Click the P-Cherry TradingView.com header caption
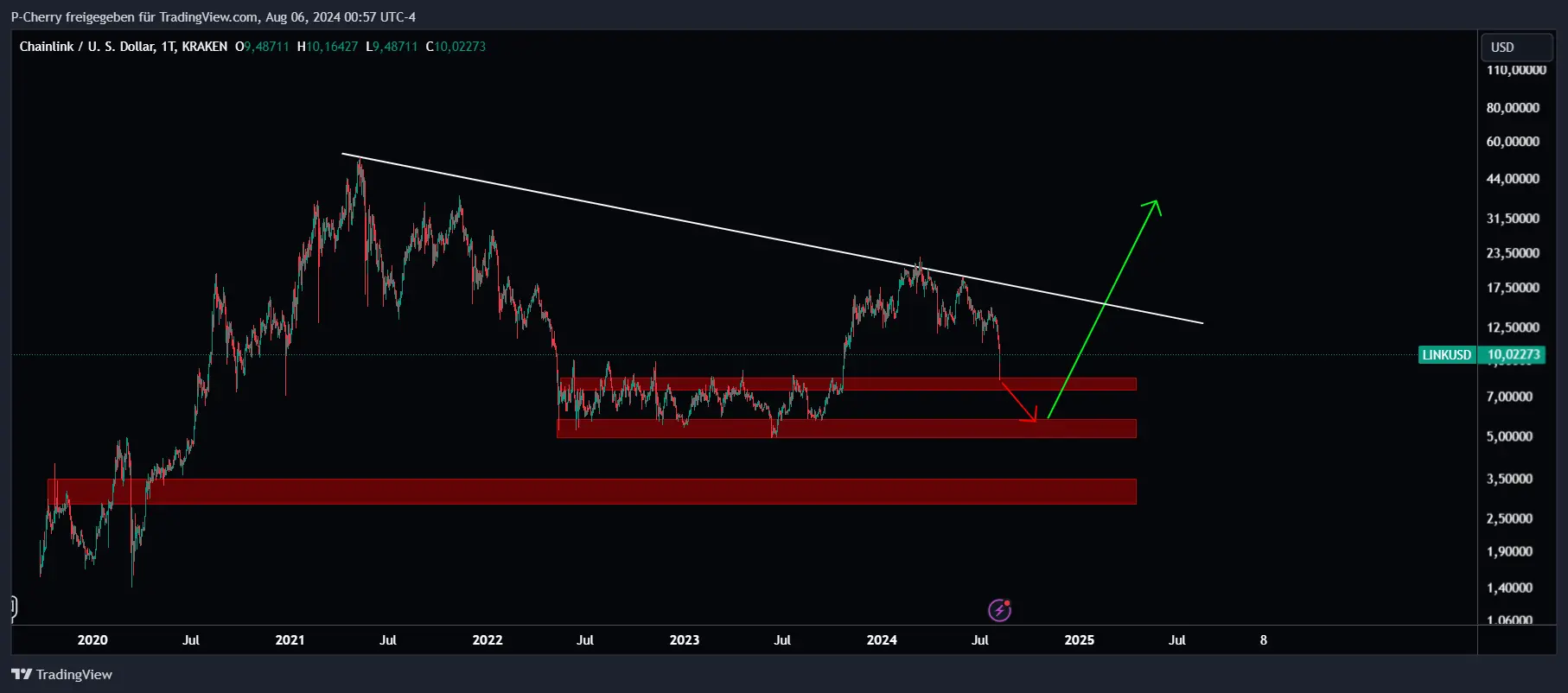 [213, 16]
